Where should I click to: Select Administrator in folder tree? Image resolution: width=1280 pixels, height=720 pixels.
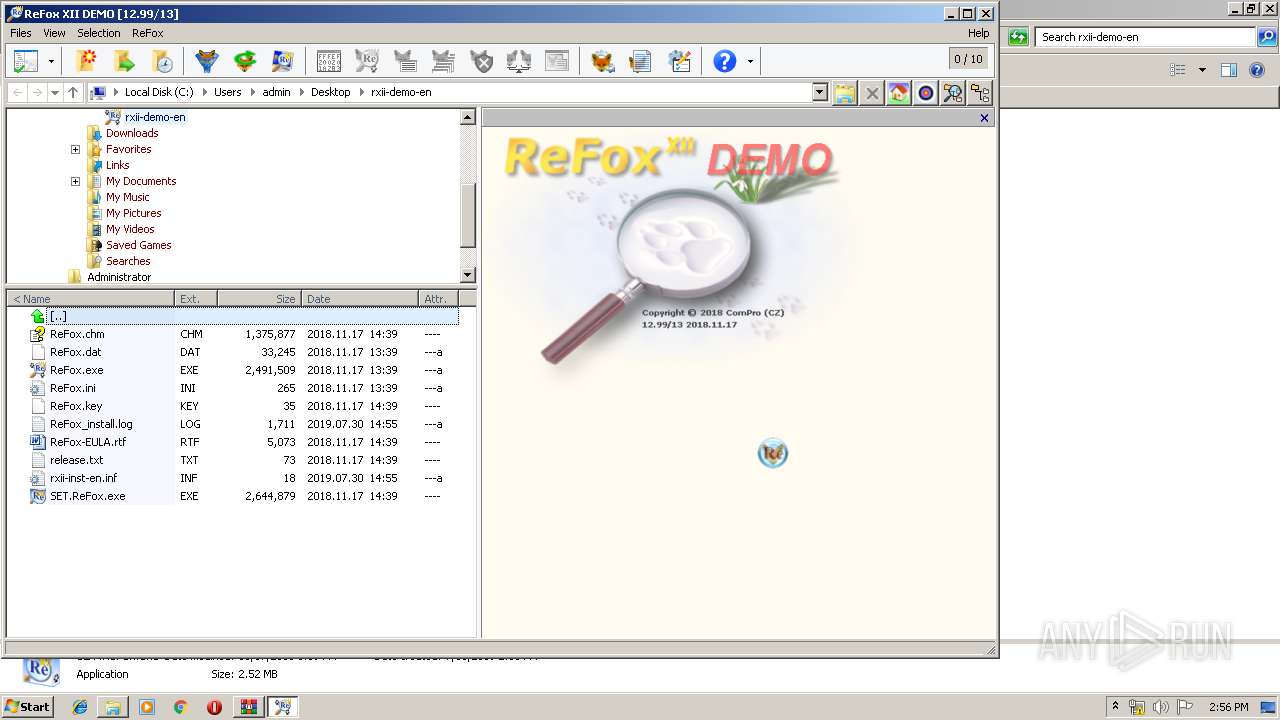coord(119,277)
